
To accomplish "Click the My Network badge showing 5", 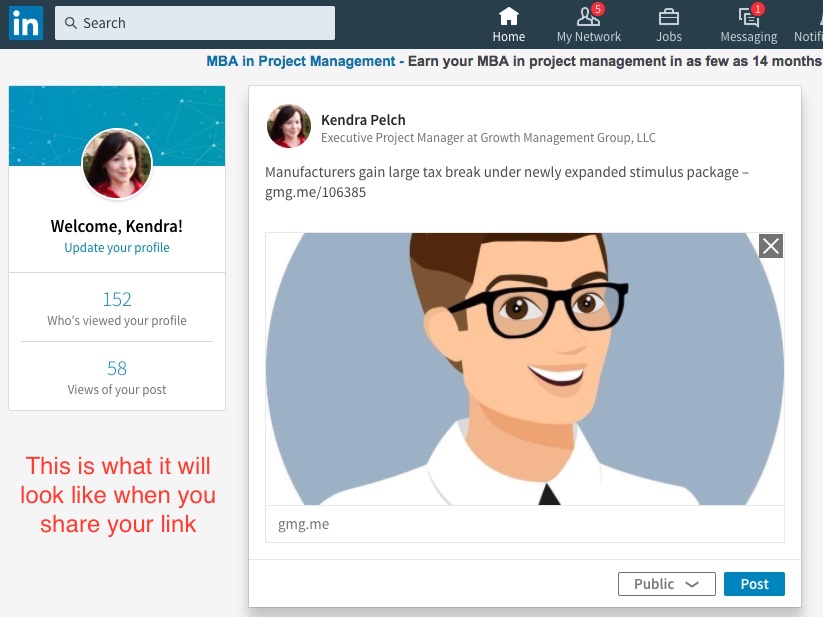I will click(x=597, y=9).
